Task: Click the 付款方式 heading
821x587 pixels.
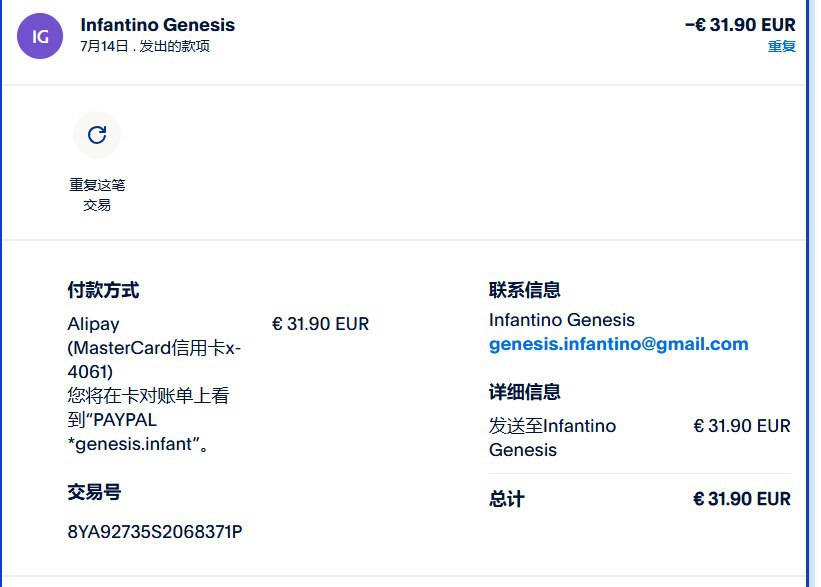Action: [x=103, y=290]
